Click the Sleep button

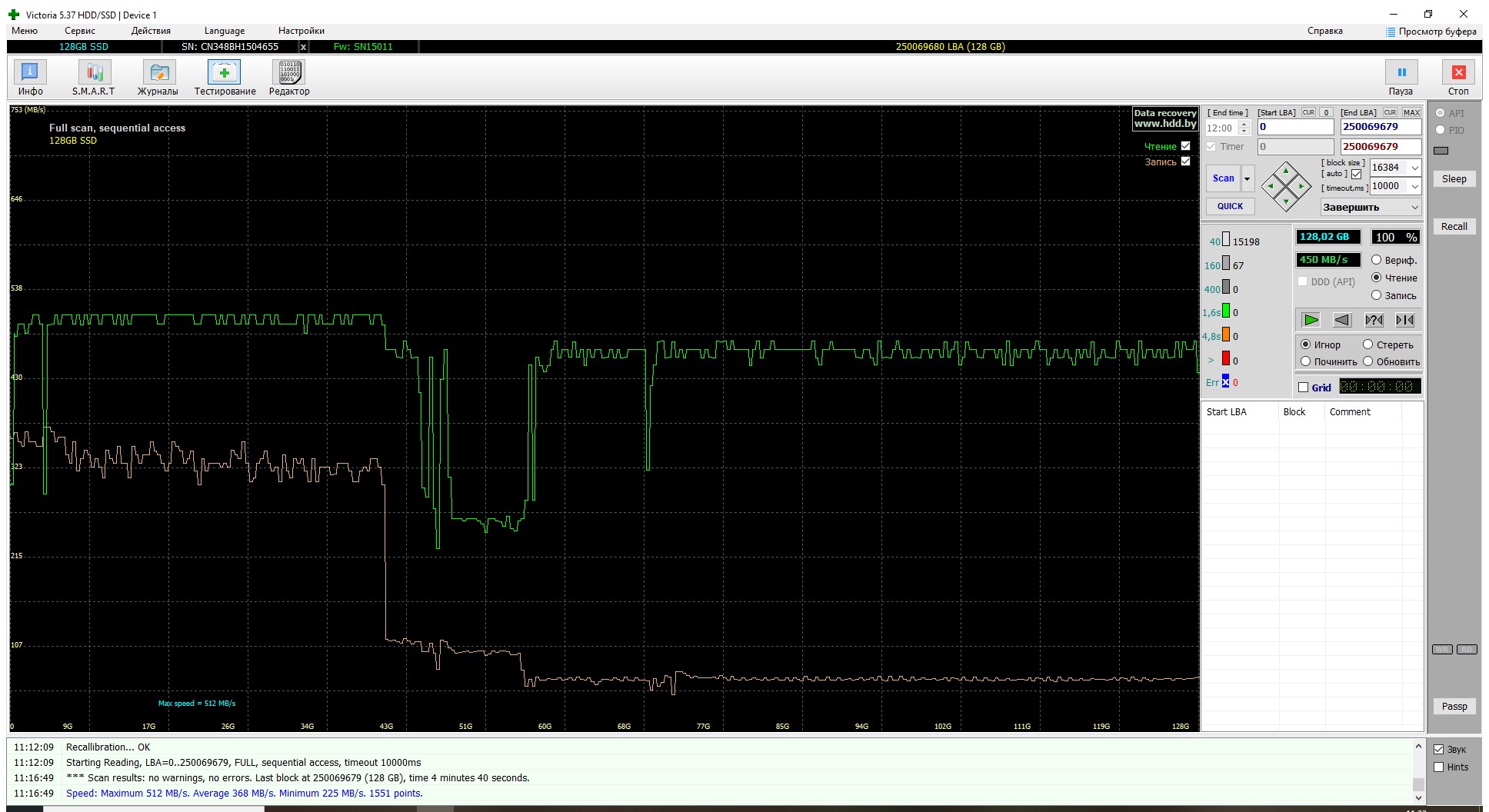(1454, 179)
